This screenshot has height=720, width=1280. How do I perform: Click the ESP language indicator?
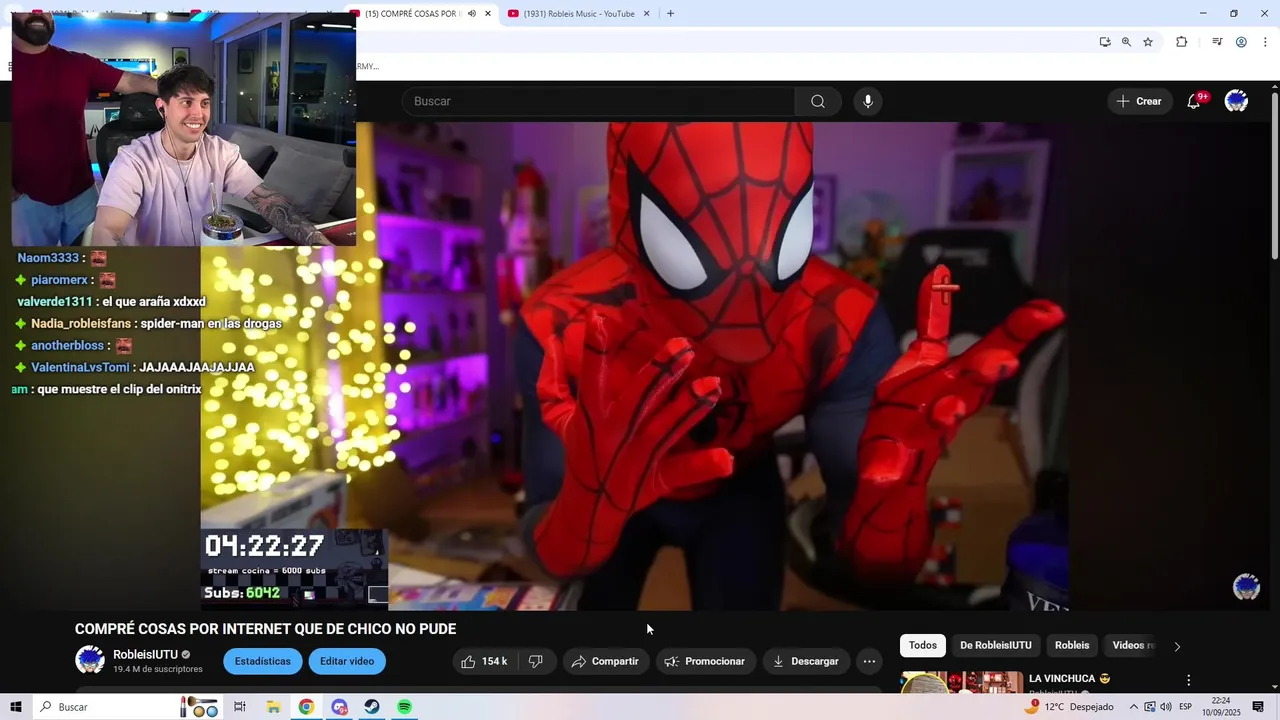point(1185,707)
